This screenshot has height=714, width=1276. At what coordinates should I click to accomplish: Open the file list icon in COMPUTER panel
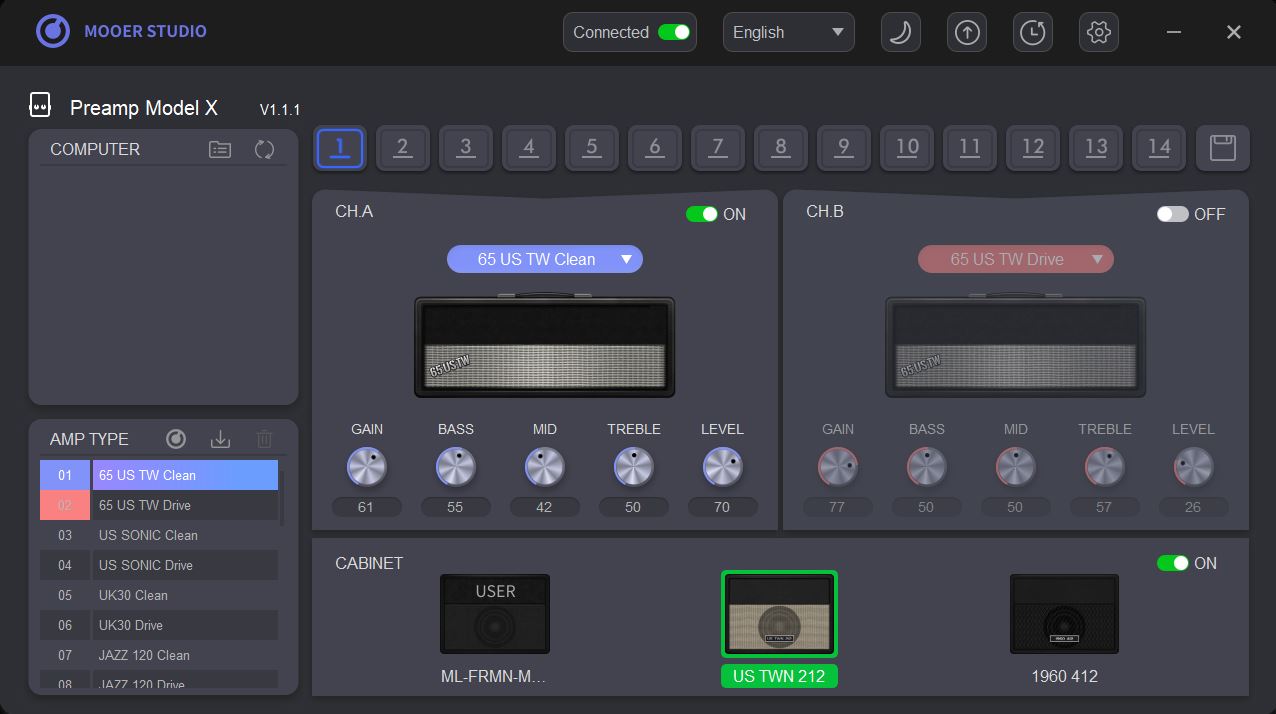point(218,148)
